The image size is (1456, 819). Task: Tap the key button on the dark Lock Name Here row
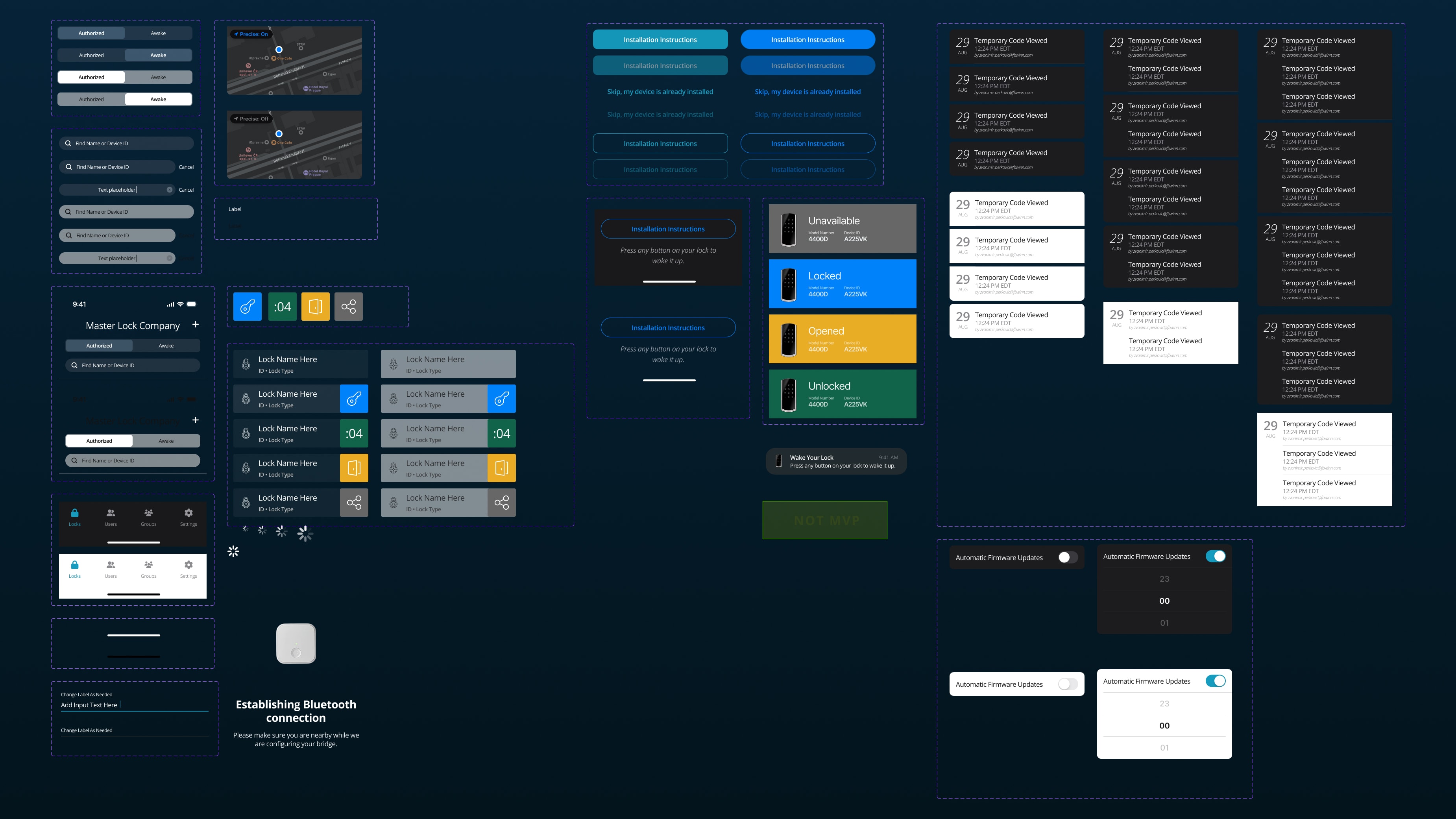click(x=354, y=398)
